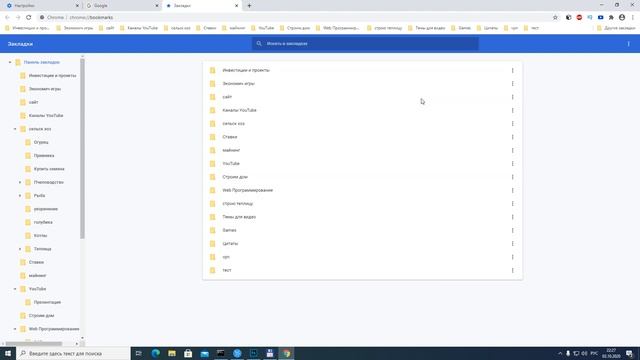This screenshot has width=640, height=360.
Task: Expand the Рыба folder in sidebar
Action: point(20,196)
